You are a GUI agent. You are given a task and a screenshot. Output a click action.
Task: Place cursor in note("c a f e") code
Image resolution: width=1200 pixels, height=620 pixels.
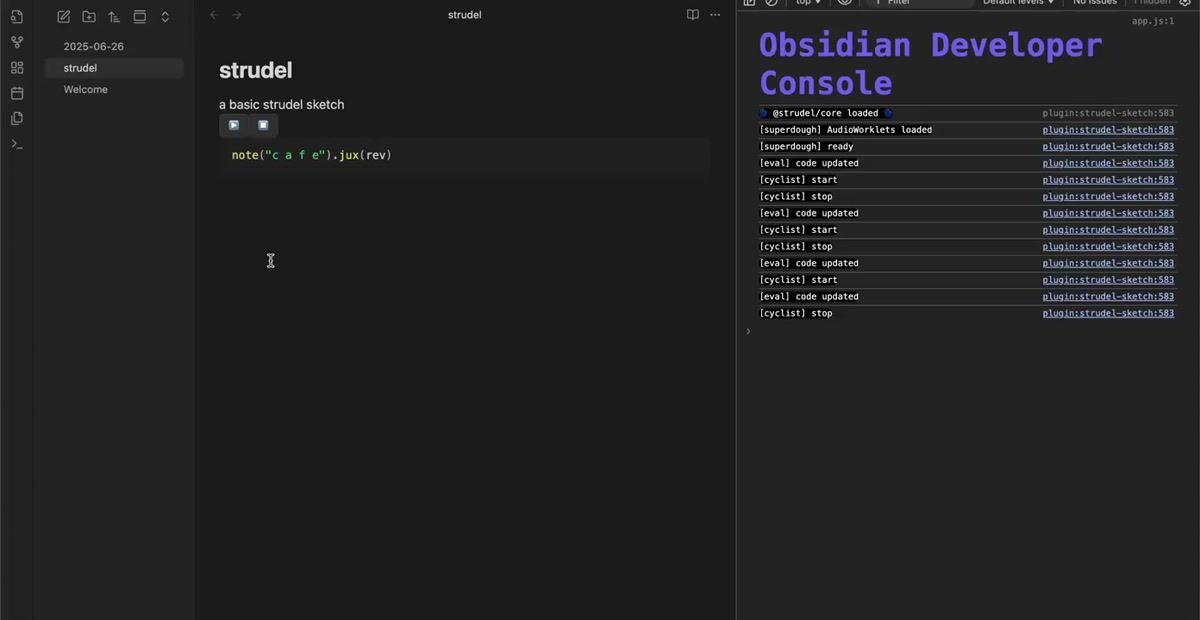[312, 155]
